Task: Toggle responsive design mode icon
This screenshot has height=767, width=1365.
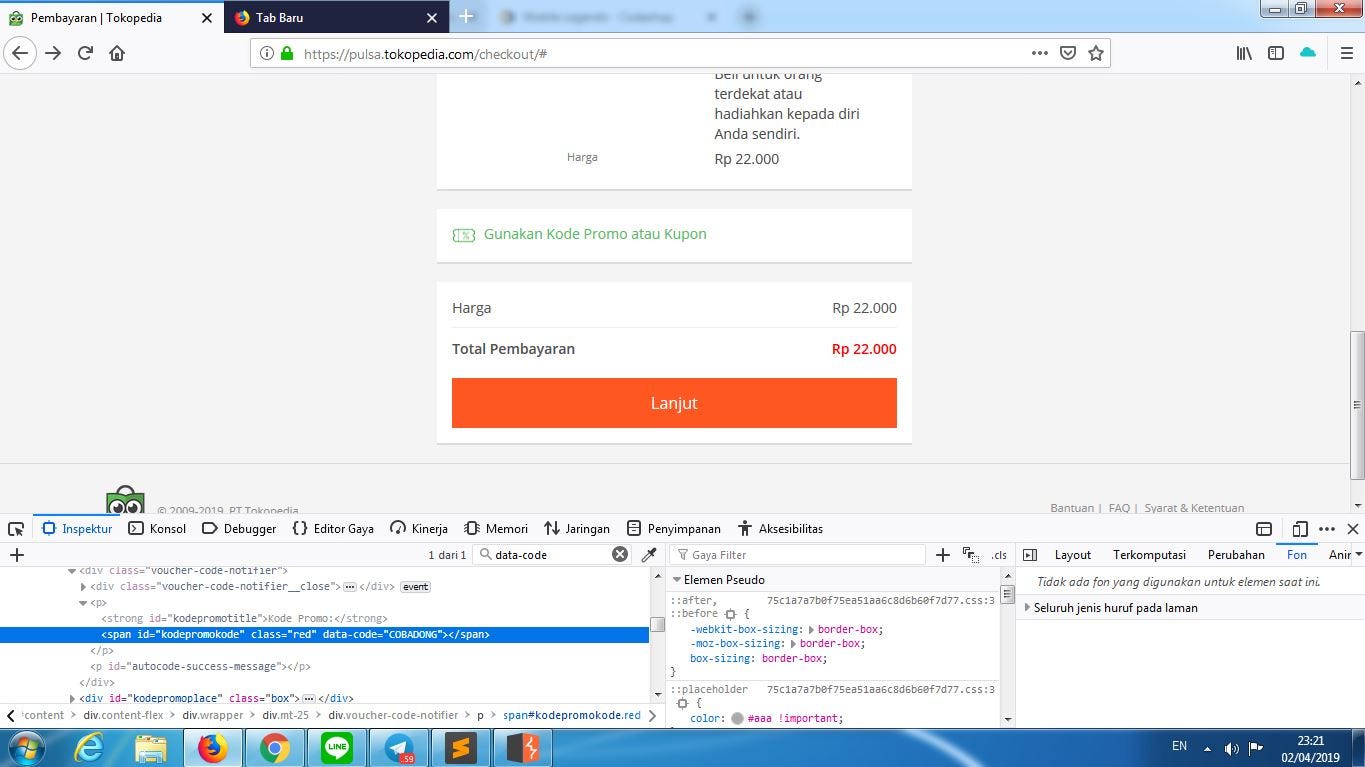Action: 1300,529
